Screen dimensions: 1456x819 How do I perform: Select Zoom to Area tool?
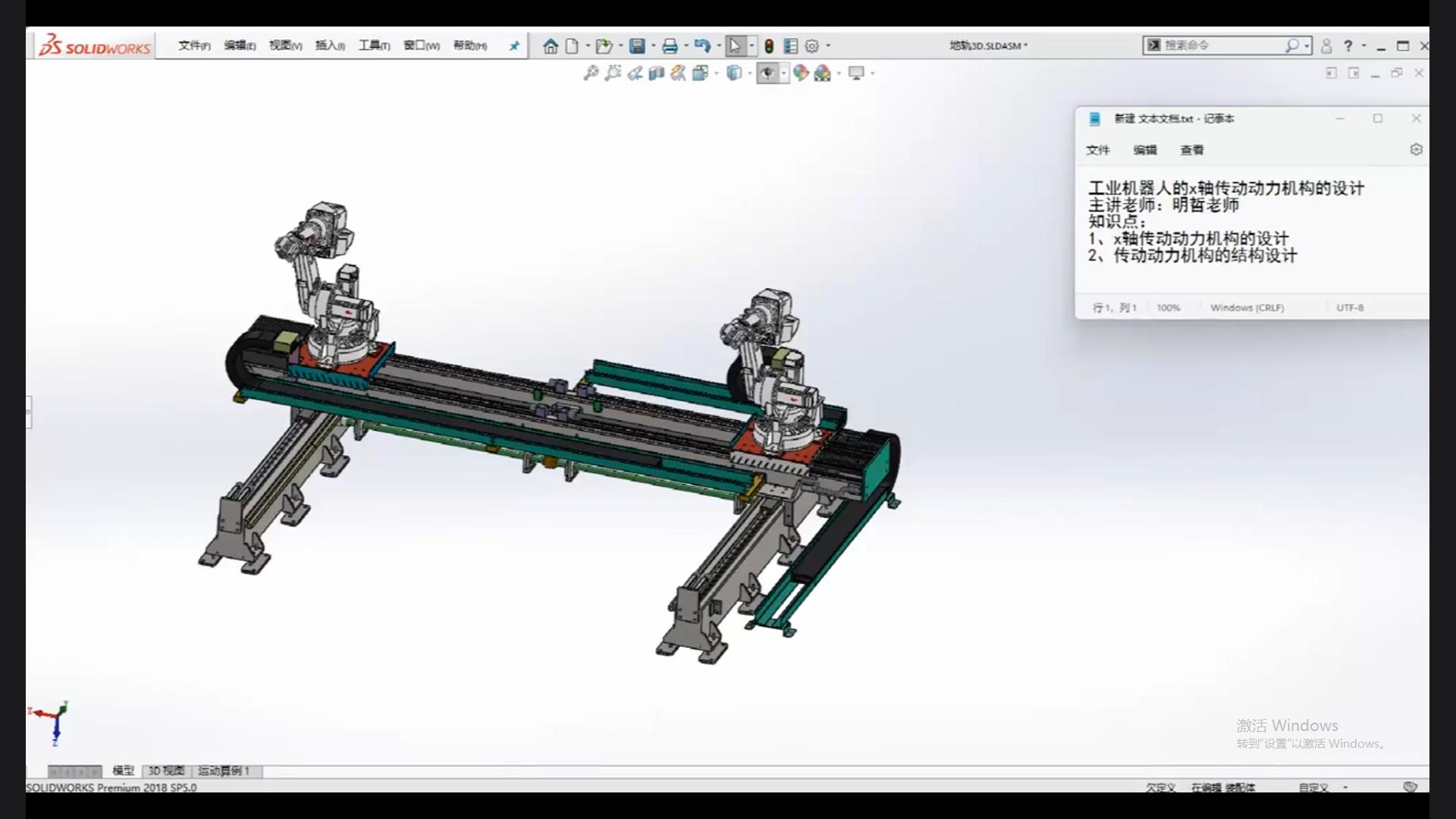(613, 73)
